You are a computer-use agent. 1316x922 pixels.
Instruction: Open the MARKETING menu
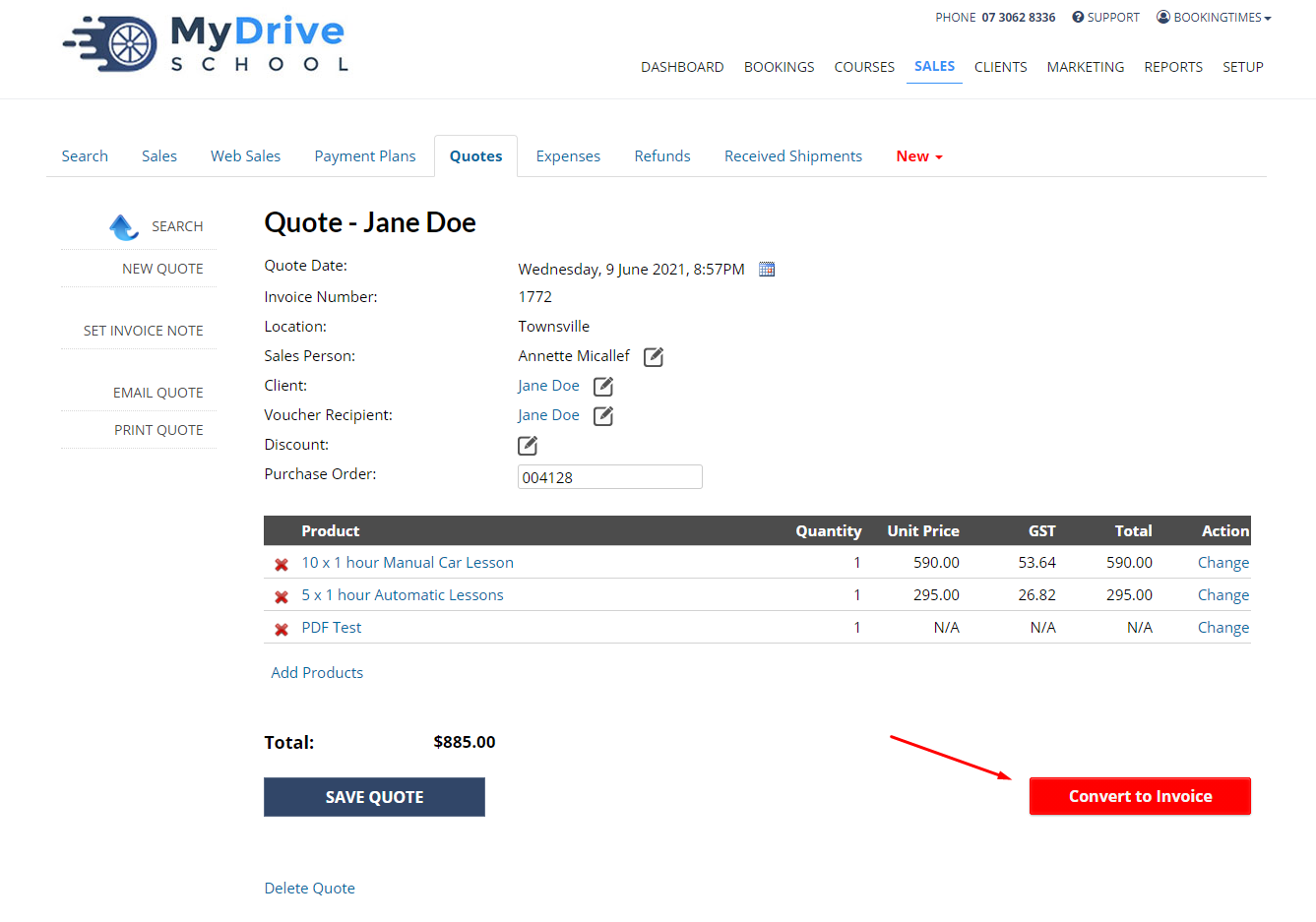pos(1086,67)
